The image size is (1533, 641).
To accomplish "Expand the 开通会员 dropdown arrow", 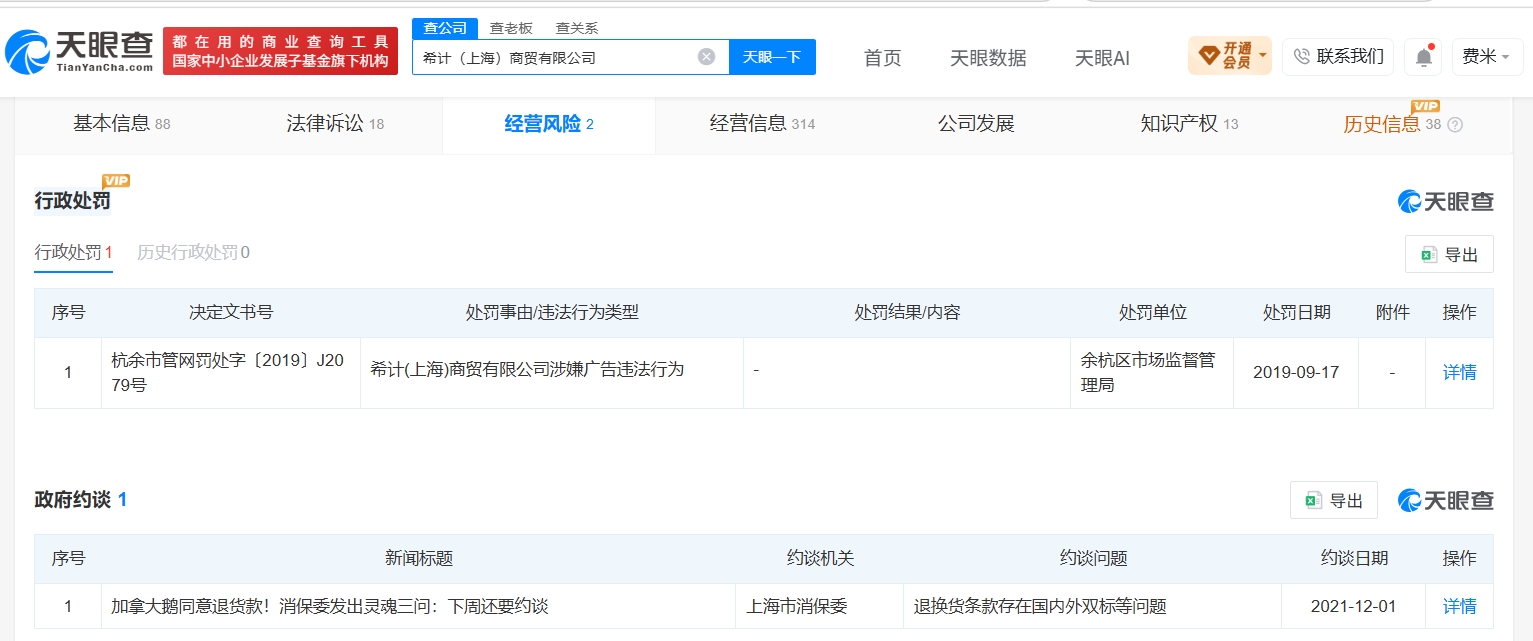I will (1263, 56).
